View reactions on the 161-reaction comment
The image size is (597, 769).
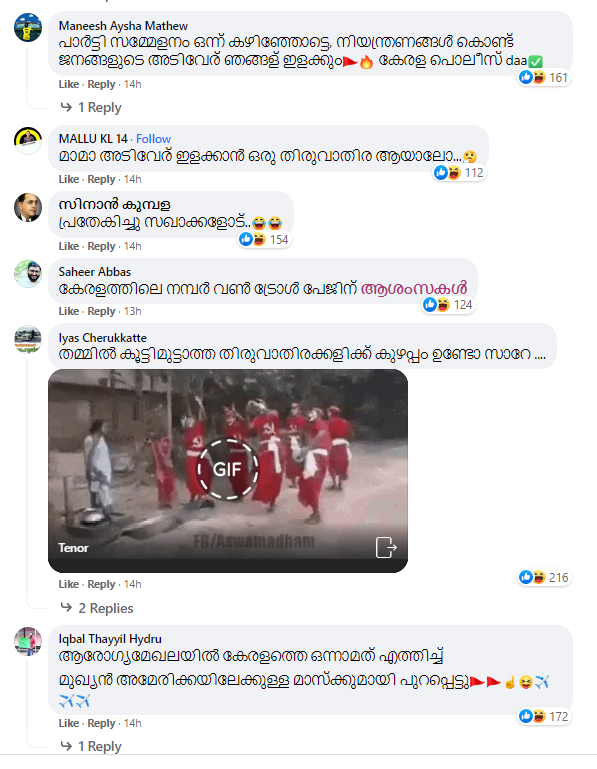click(x=544, y=77)
